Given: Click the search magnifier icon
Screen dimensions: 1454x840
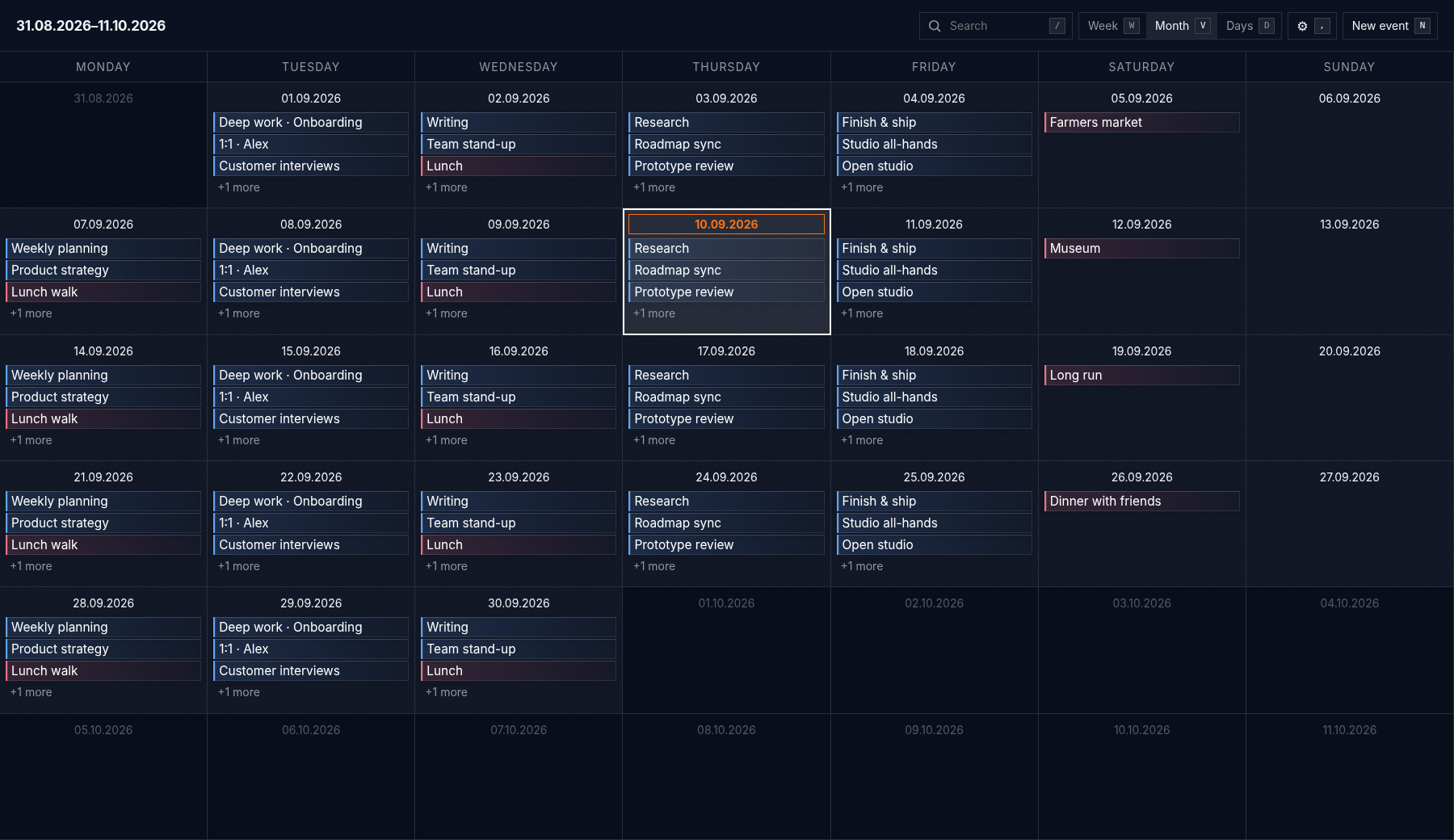Looking at the screenshot, I should [x=935, y=26].
